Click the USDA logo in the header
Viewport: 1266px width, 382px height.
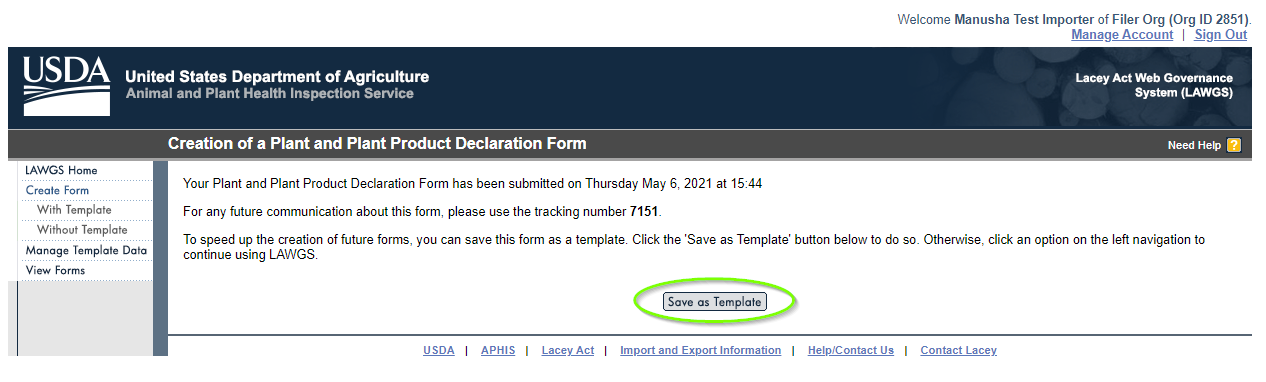click(x=67, y=86)
